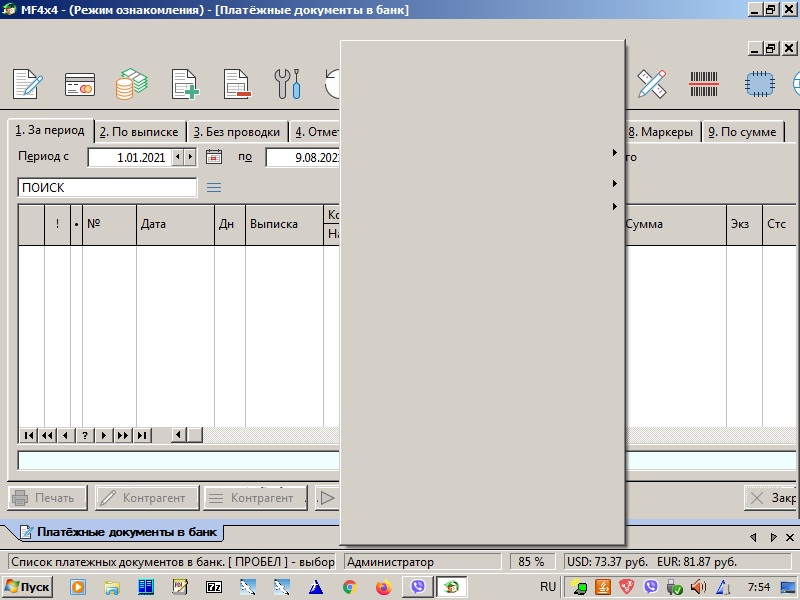
Task: Open the wrench and screwdriver tools icon
Action: [288, 84]
